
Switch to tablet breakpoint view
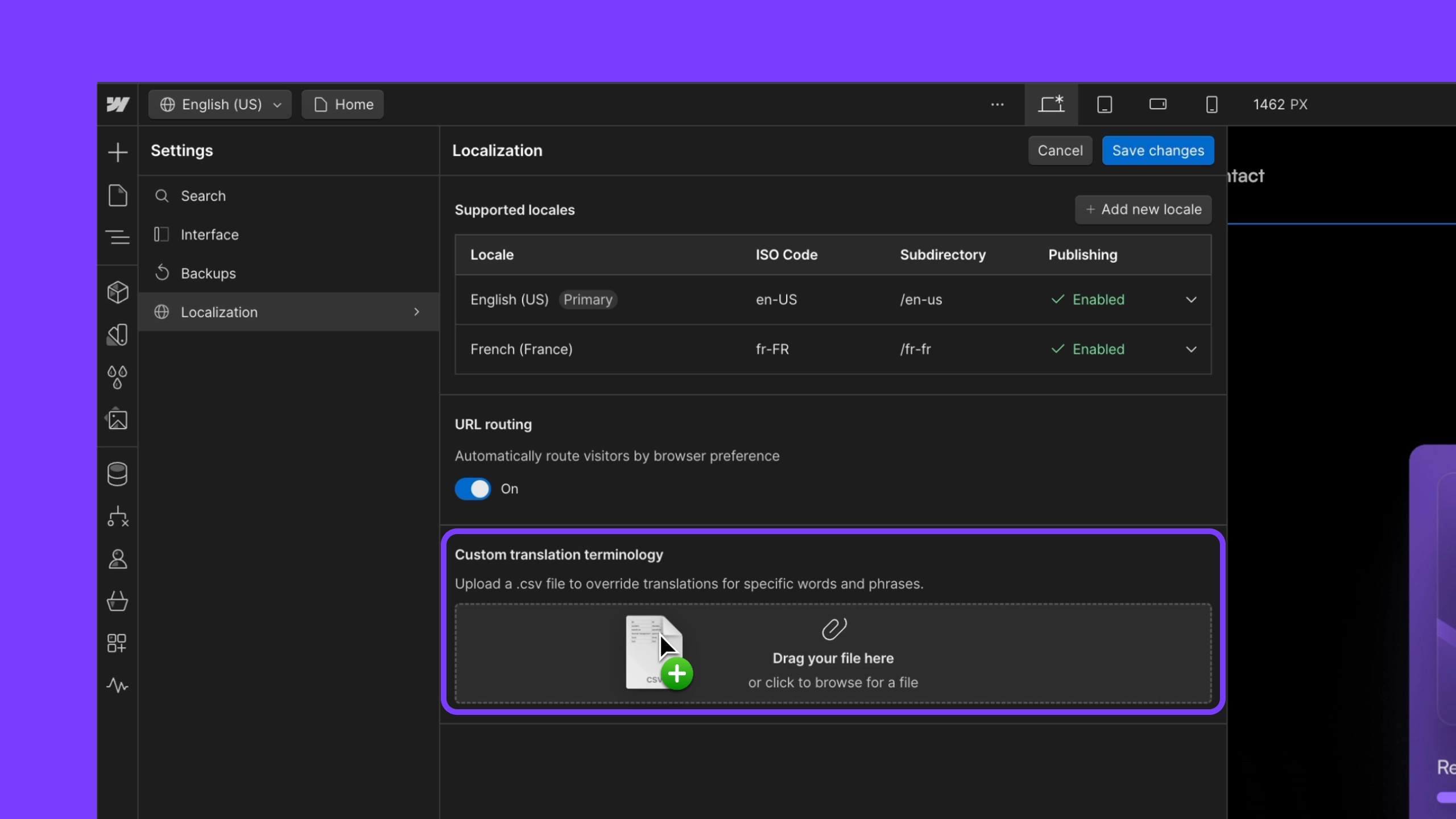point(1105,105)
